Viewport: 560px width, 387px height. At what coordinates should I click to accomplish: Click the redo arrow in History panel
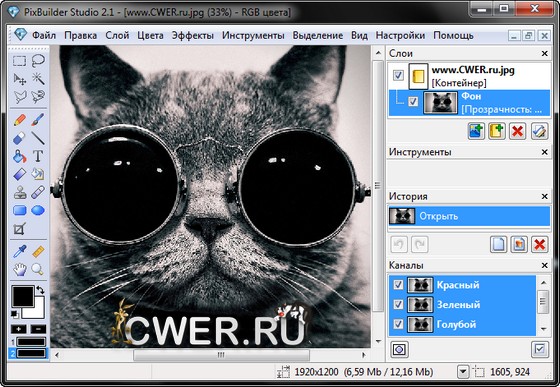point(420,245)
